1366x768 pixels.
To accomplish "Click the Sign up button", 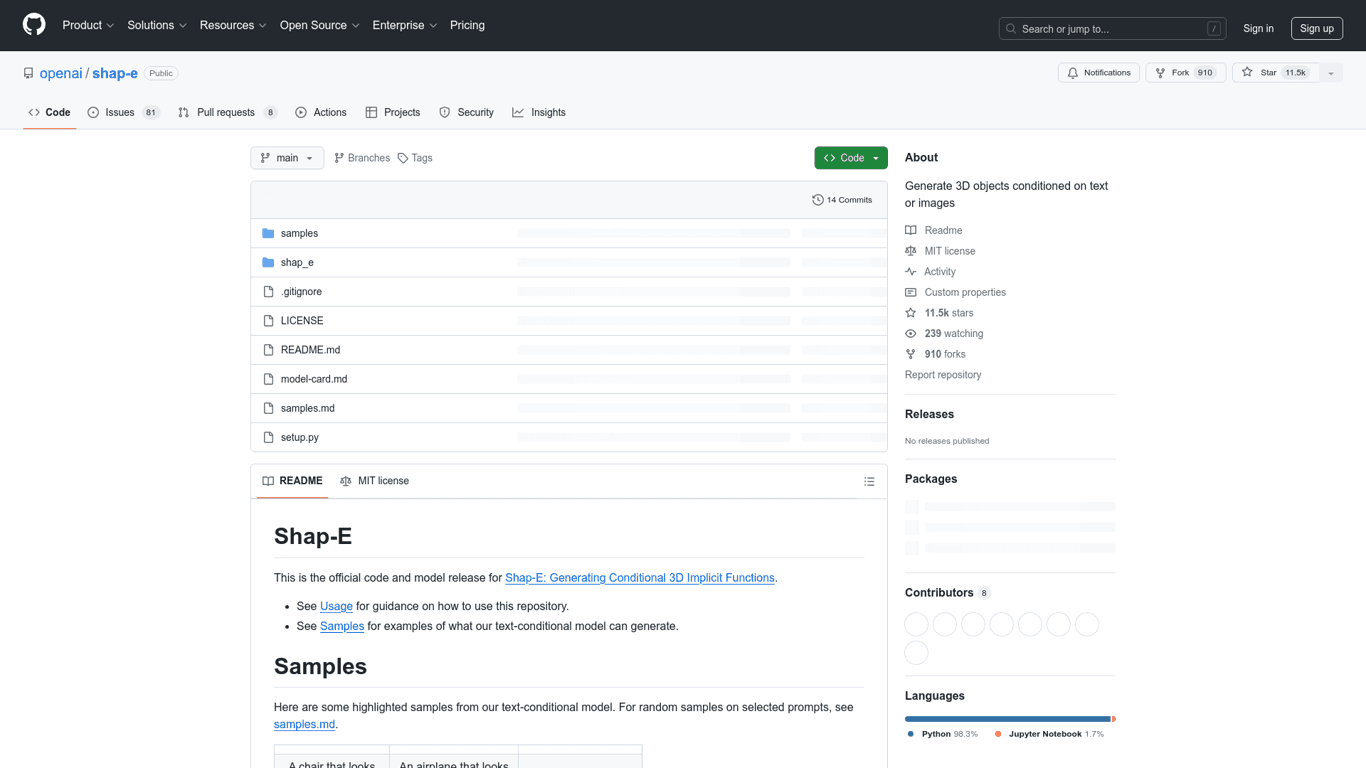I will click(x=1316, y=29).
